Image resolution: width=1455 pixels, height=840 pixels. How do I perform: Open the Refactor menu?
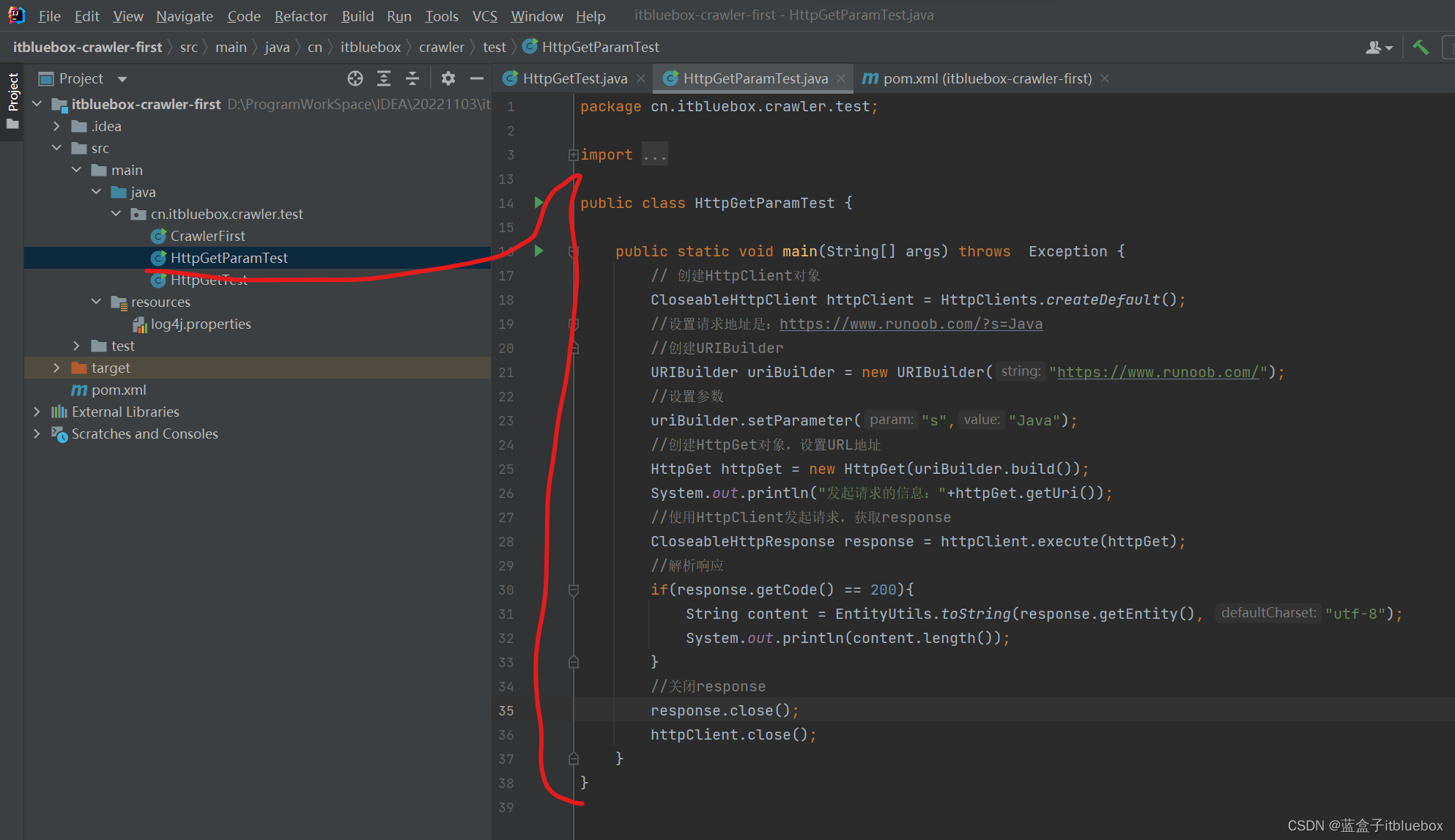pyautogui.click(x=300, y=15)
